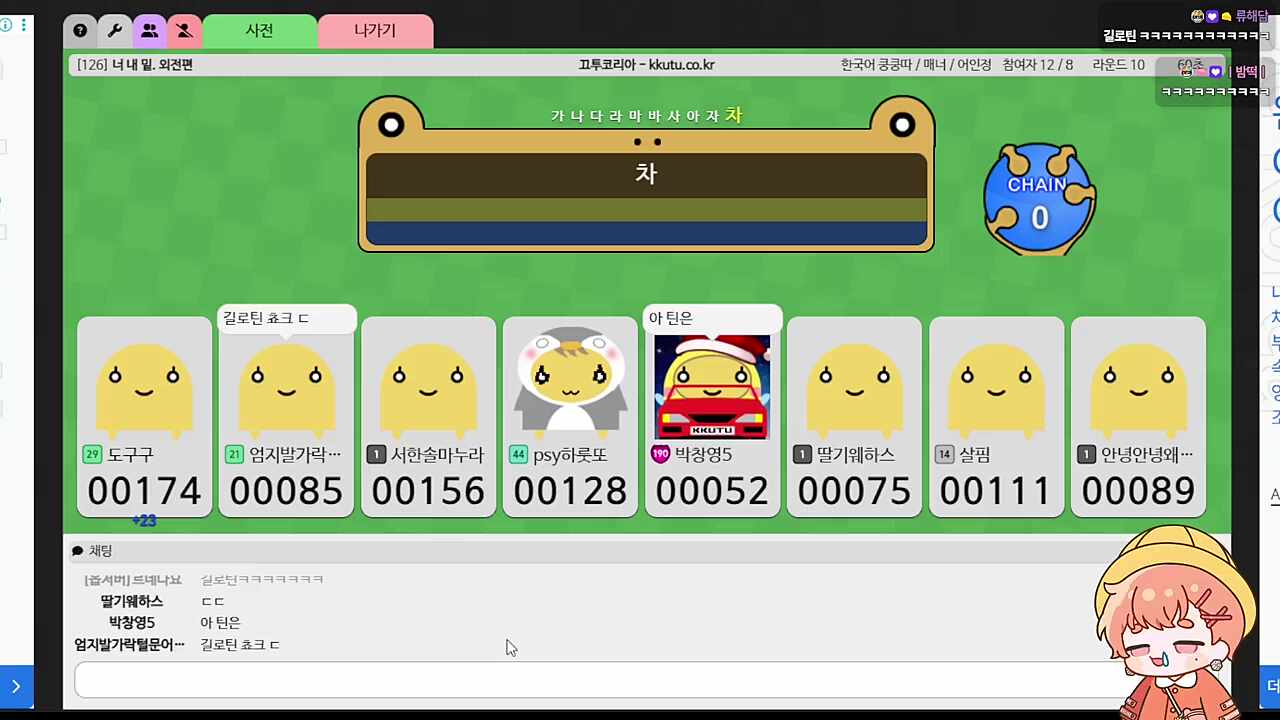Click level 190 heart badge of 박창영5

point(660,455)
